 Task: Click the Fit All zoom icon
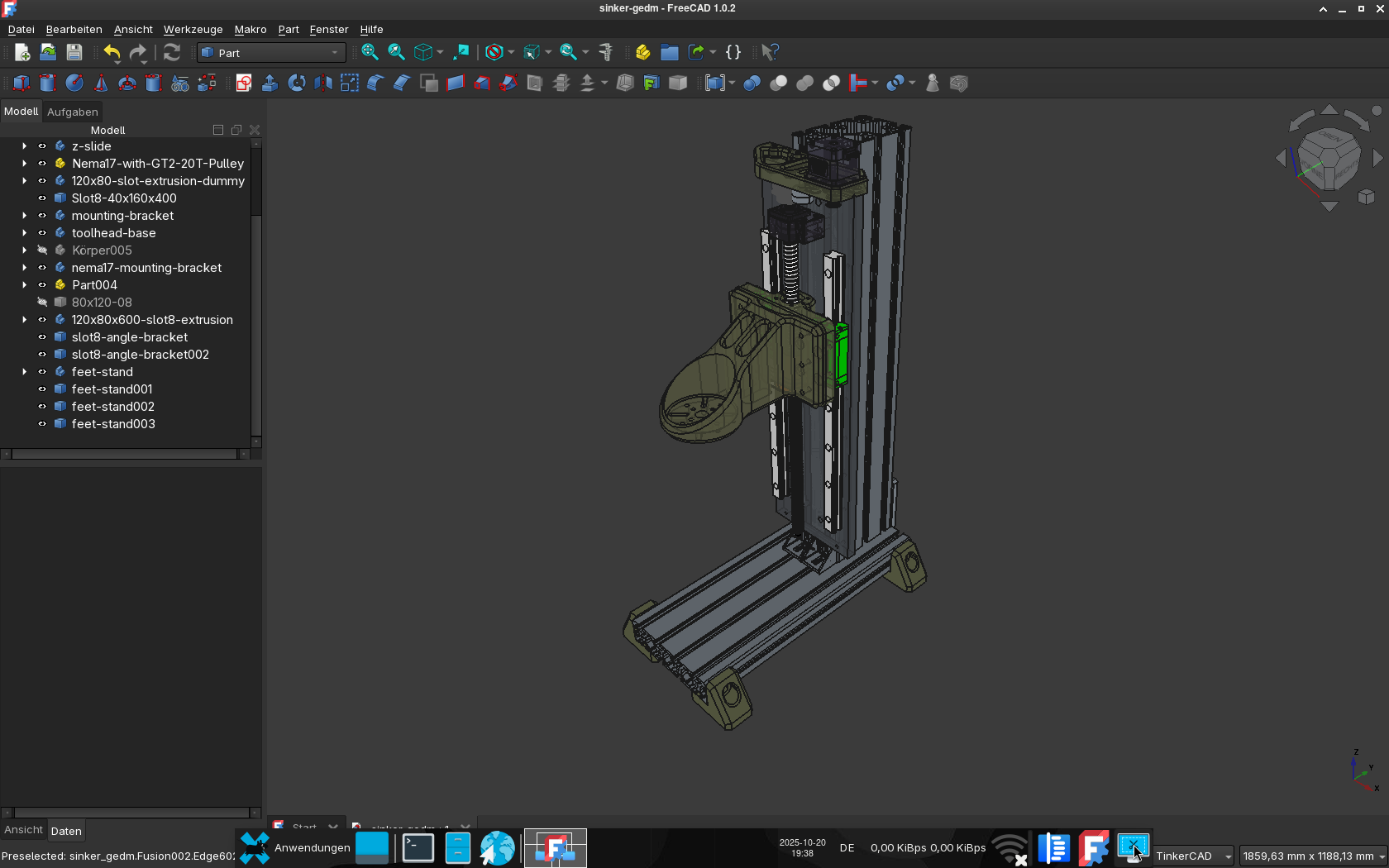click(x=370, y=52)
